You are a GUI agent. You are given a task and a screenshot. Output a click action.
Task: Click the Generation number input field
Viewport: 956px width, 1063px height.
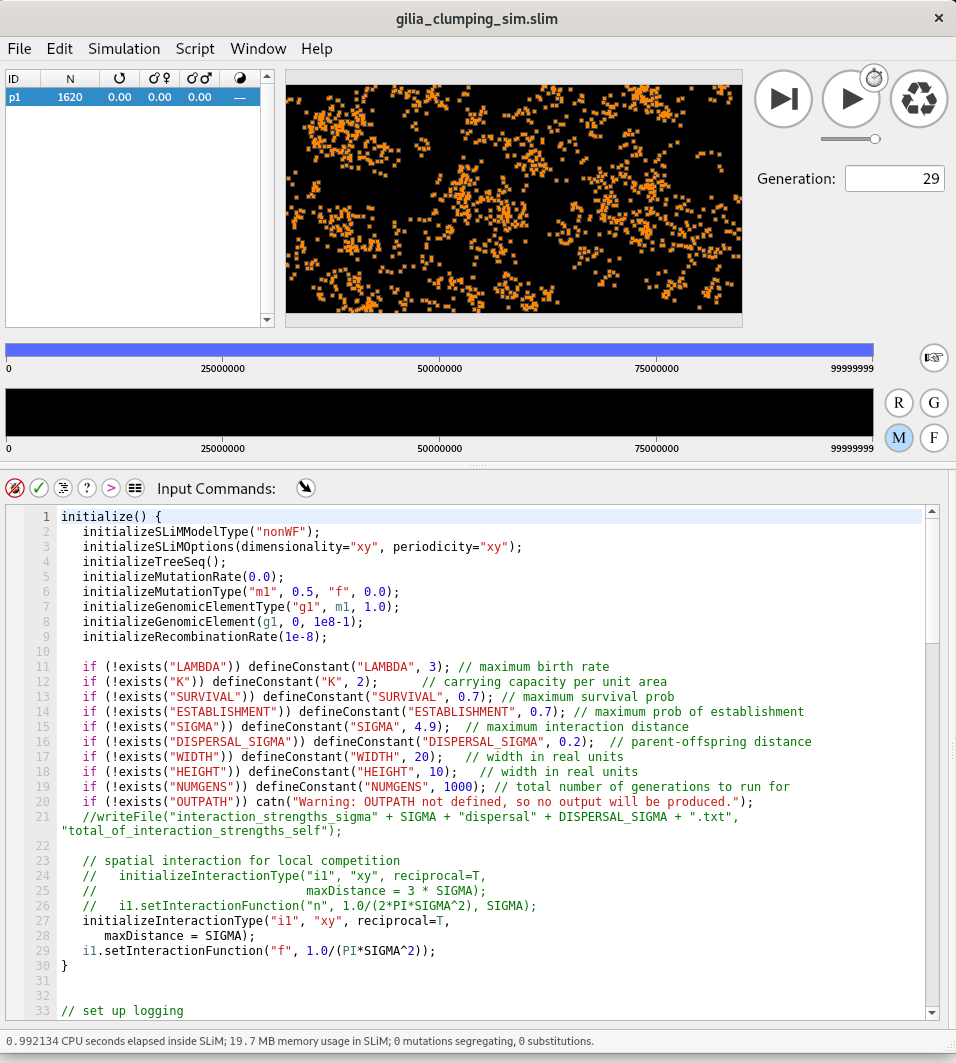pos(895,178)
